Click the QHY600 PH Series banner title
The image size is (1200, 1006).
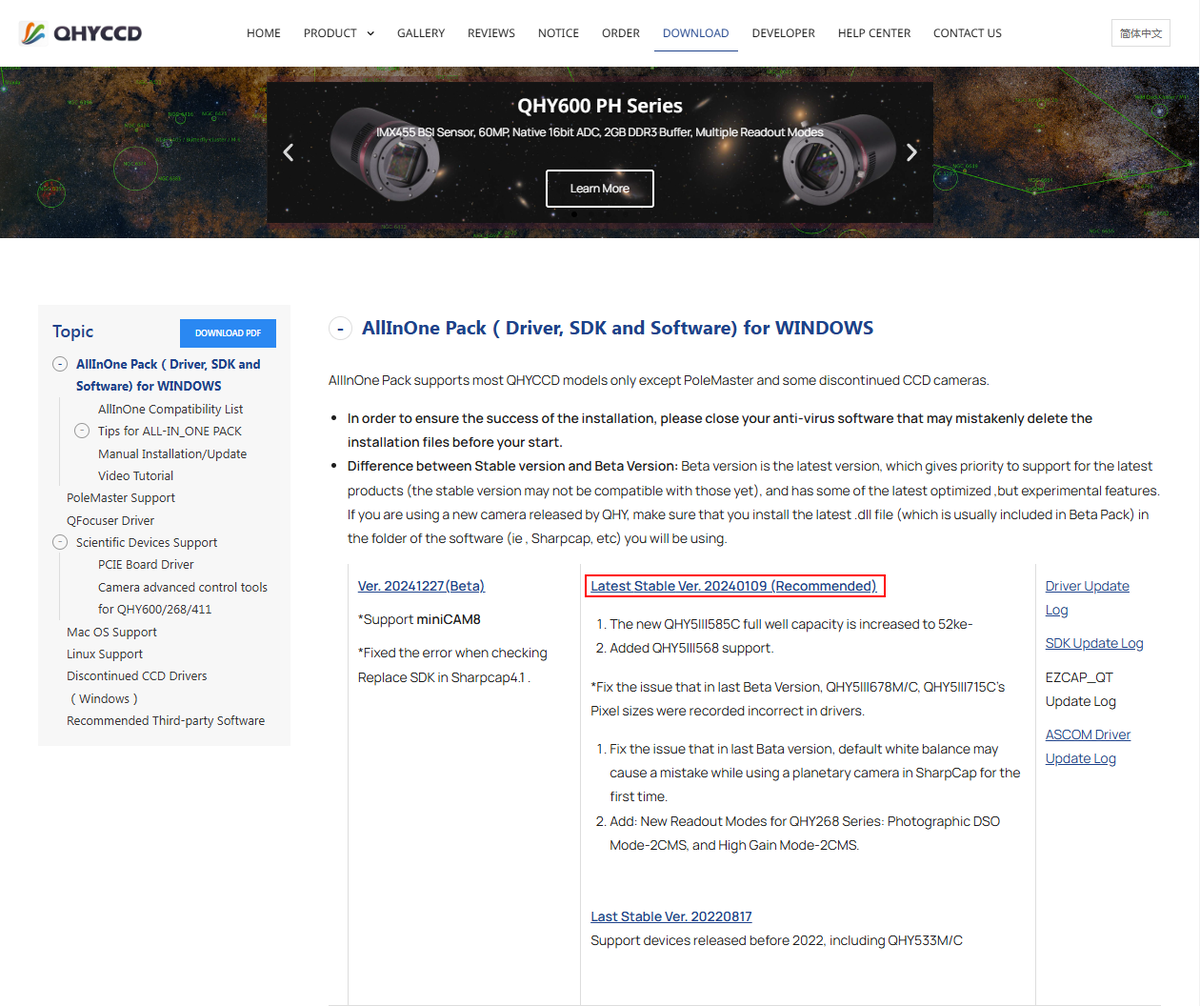click(x=600, y=106)
